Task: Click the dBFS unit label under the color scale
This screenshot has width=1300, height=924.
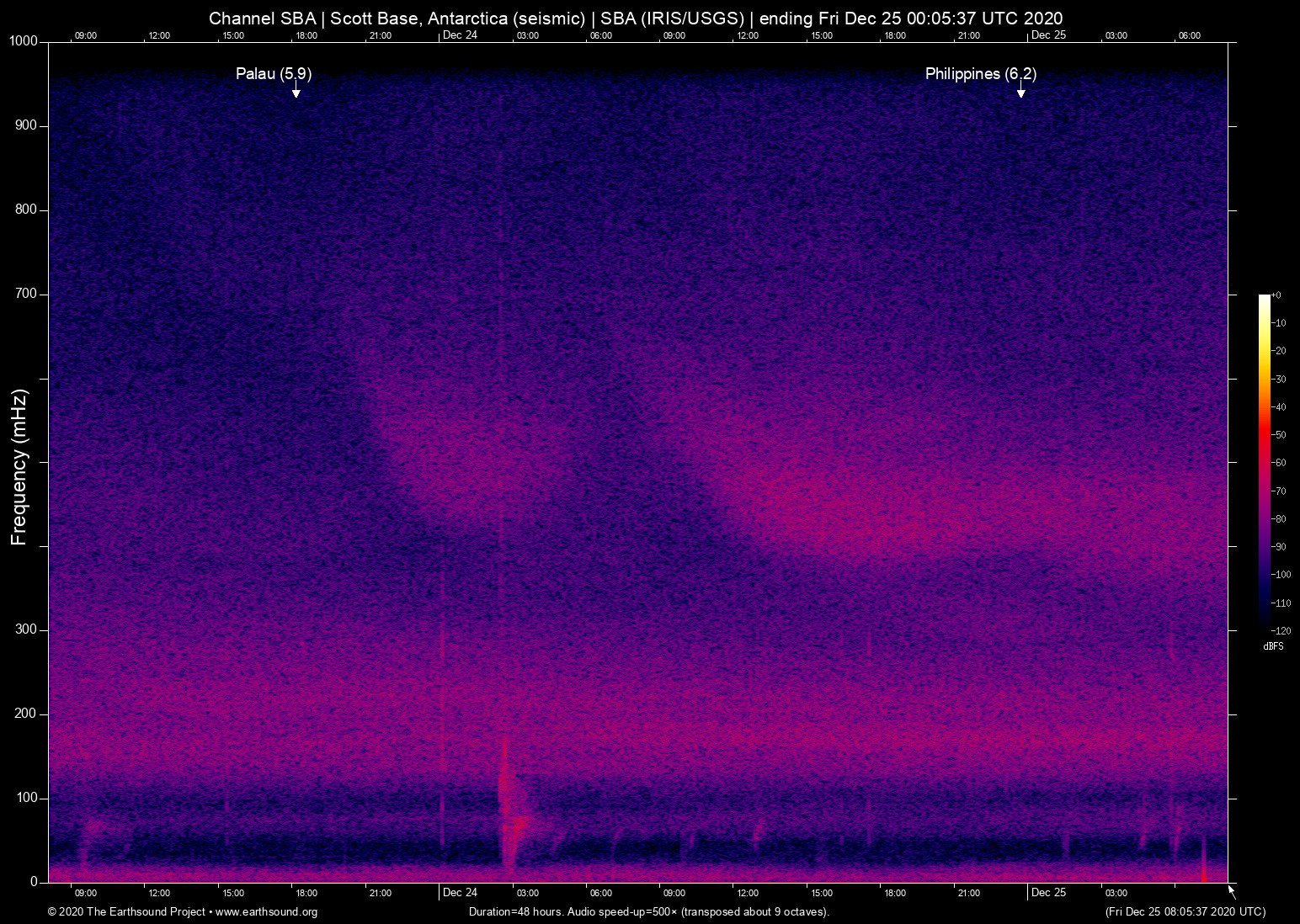Action: pos(1273,646)
